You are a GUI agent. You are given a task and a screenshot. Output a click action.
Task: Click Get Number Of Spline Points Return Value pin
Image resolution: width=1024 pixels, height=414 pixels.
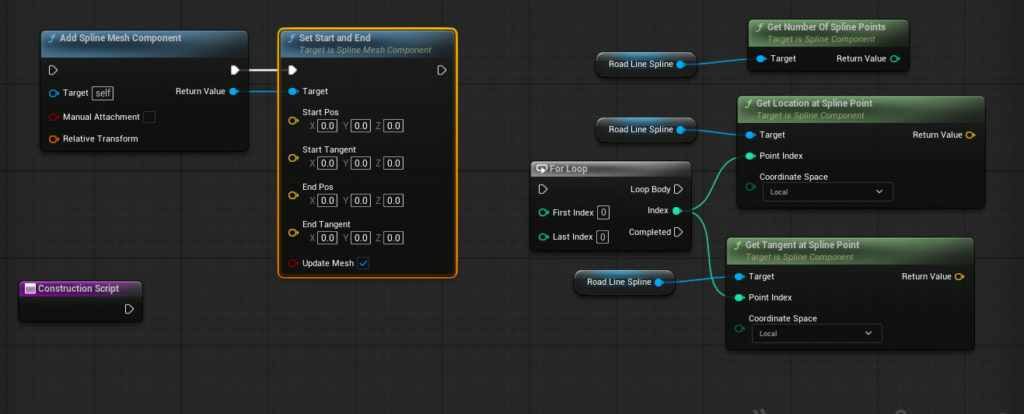(x=894, y=59)
